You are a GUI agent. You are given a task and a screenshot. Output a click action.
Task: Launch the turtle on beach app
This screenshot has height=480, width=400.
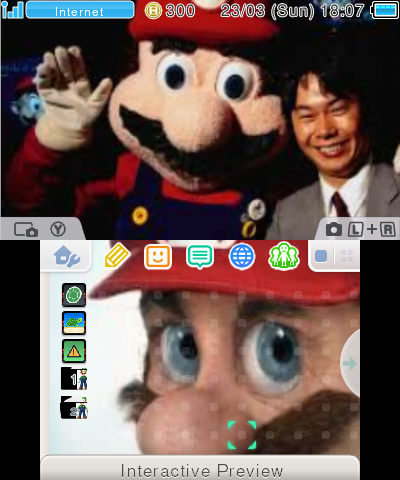tap(74, 323)
